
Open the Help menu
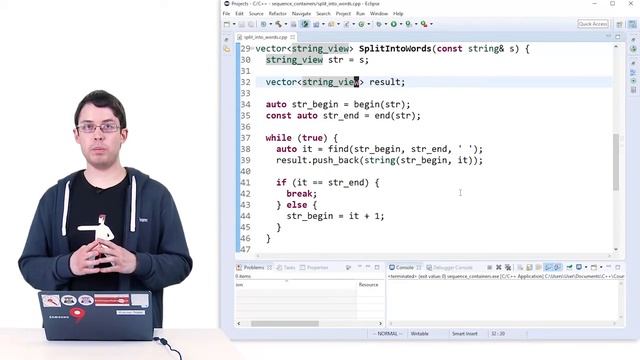coord(398,13)
